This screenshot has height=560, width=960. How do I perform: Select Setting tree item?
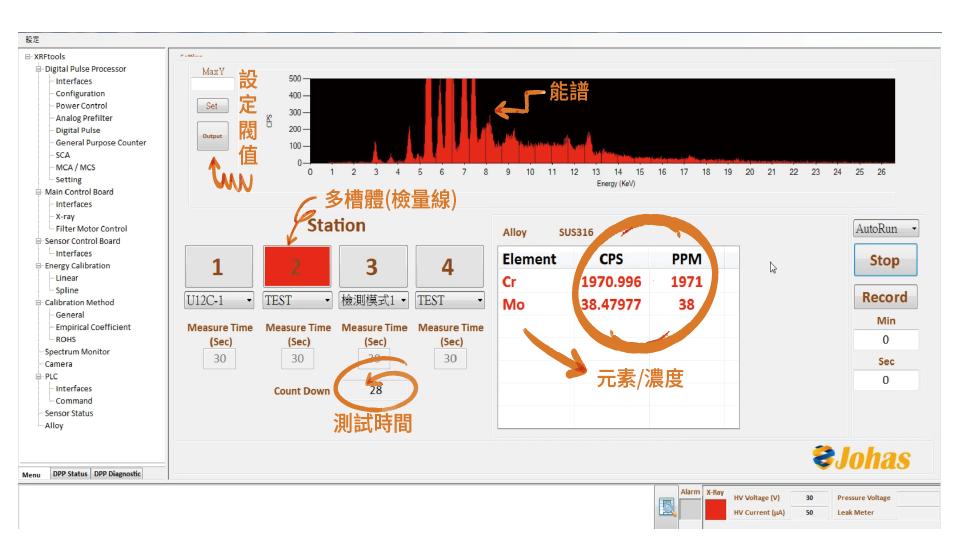tap(69, 179)
